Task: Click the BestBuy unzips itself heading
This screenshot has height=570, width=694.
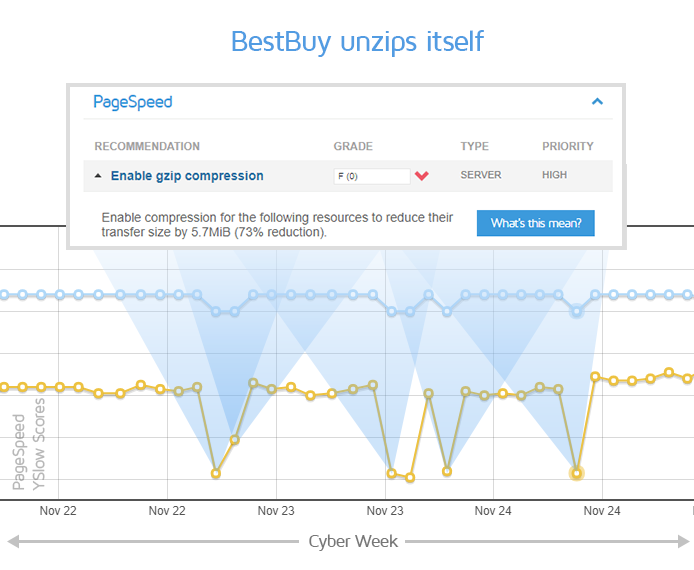Action: click(x=357, y=42)
